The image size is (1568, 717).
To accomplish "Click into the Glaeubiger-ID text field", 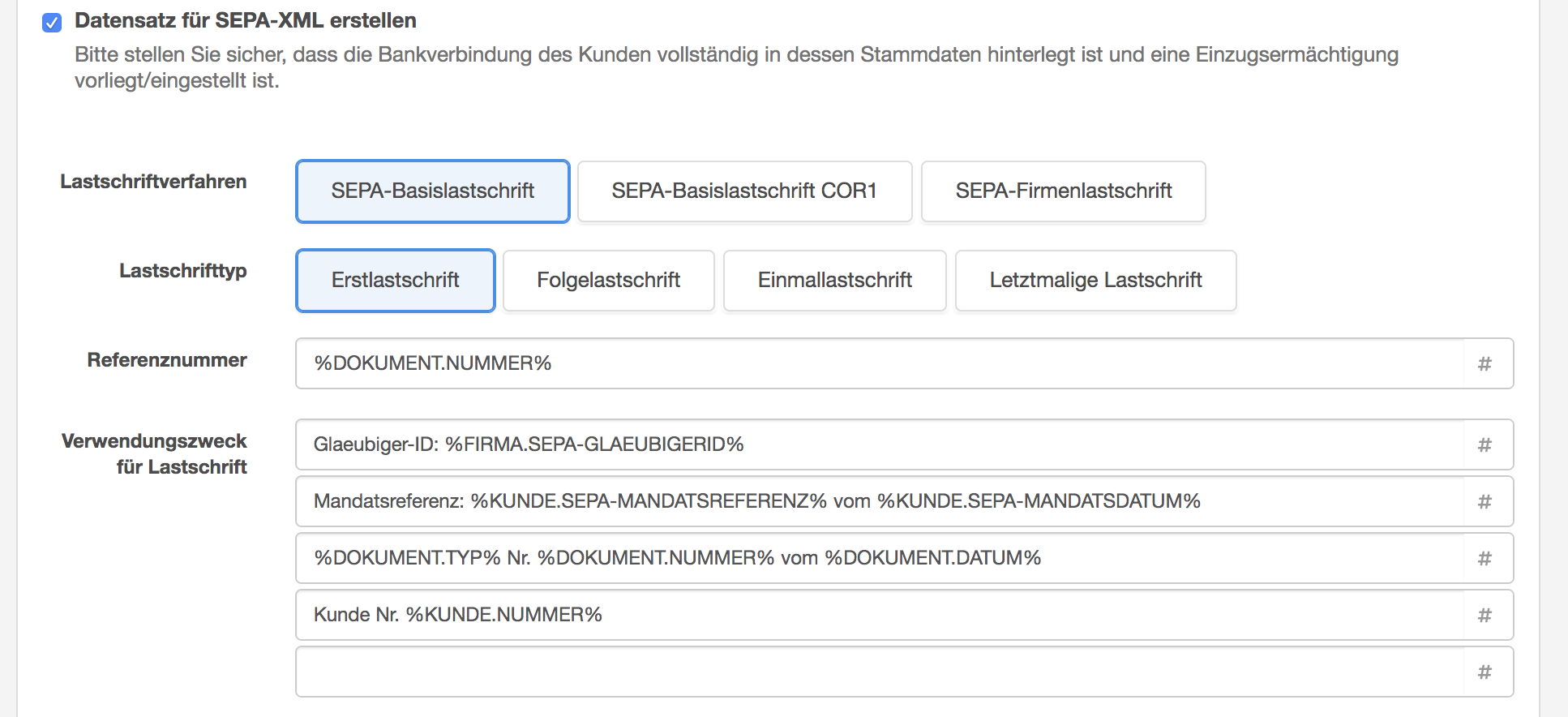I will point(880,444).
